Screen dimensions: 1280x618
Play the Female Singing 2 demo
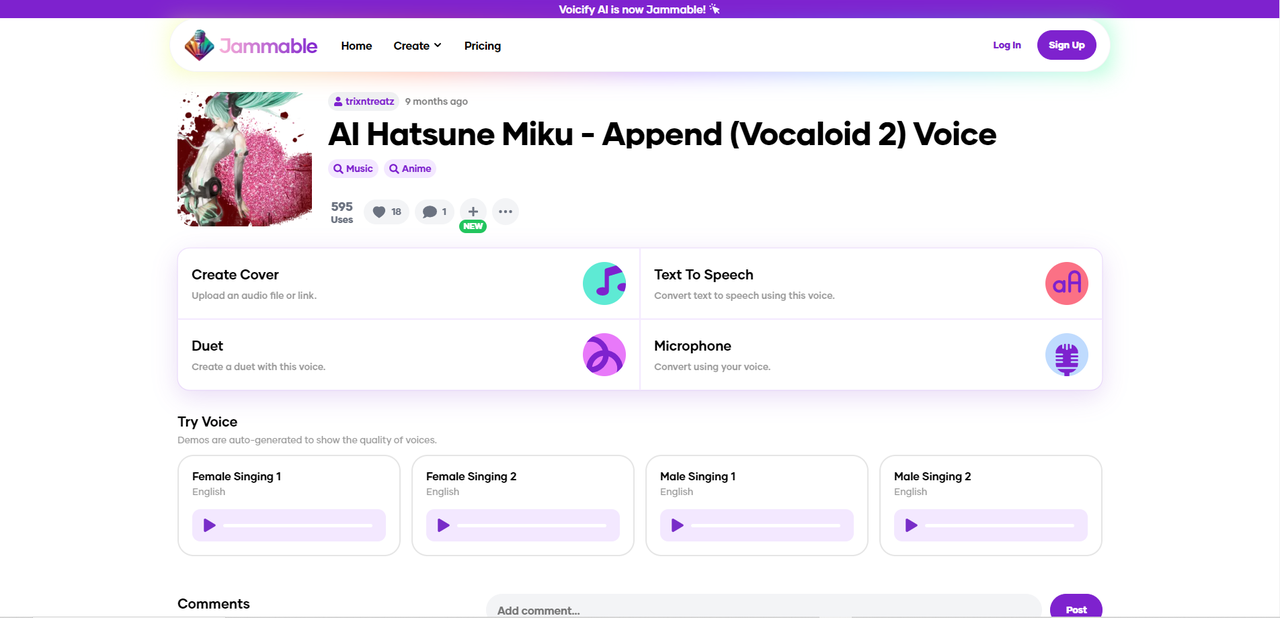[443, 525]
